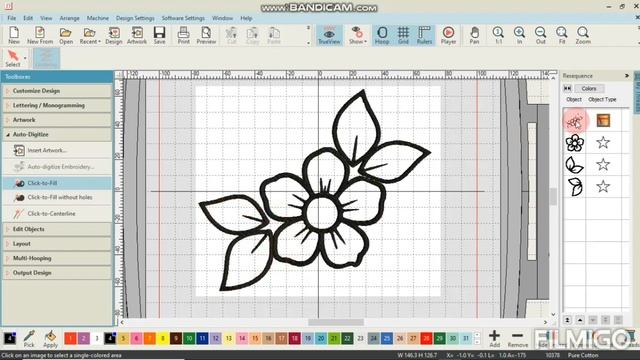The width and height of the screenshot is (640, 360).
Task: Print the design using Print icon
Action: [x=184, y=35]
